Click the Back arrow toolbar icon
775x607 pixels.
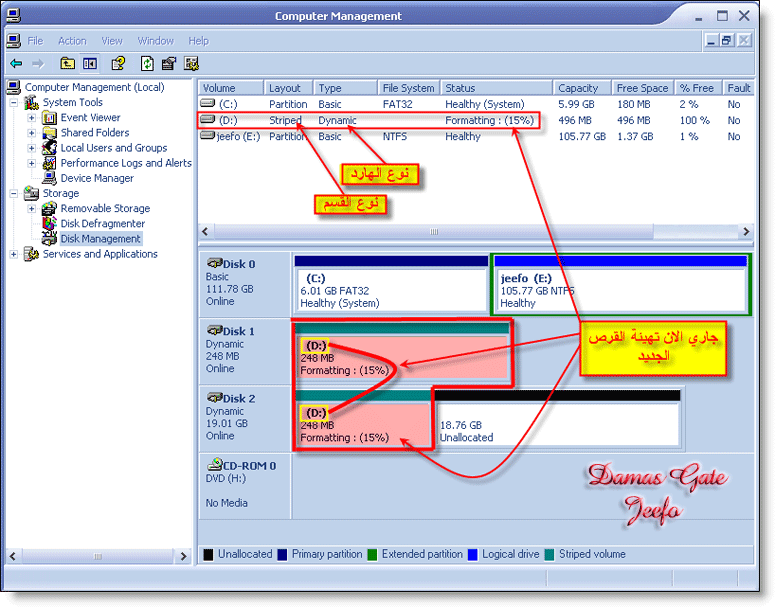tap(16, 64)
